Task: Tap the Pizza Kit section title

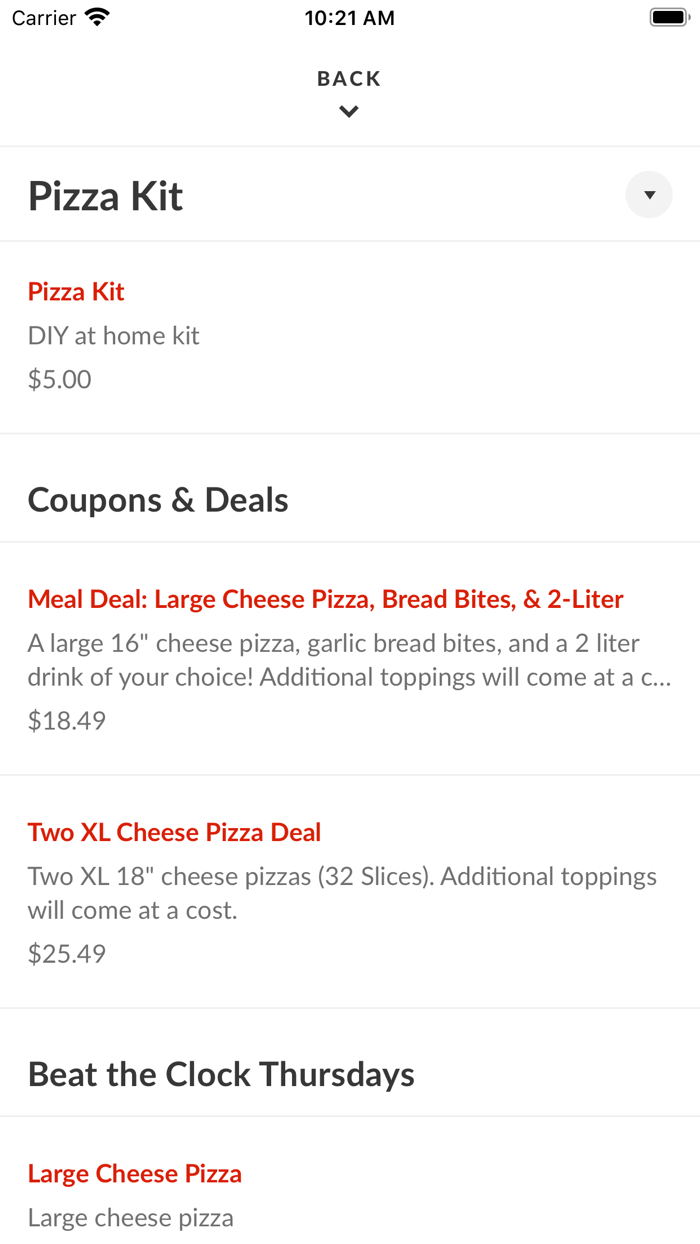Action: [x=104, y=195]
